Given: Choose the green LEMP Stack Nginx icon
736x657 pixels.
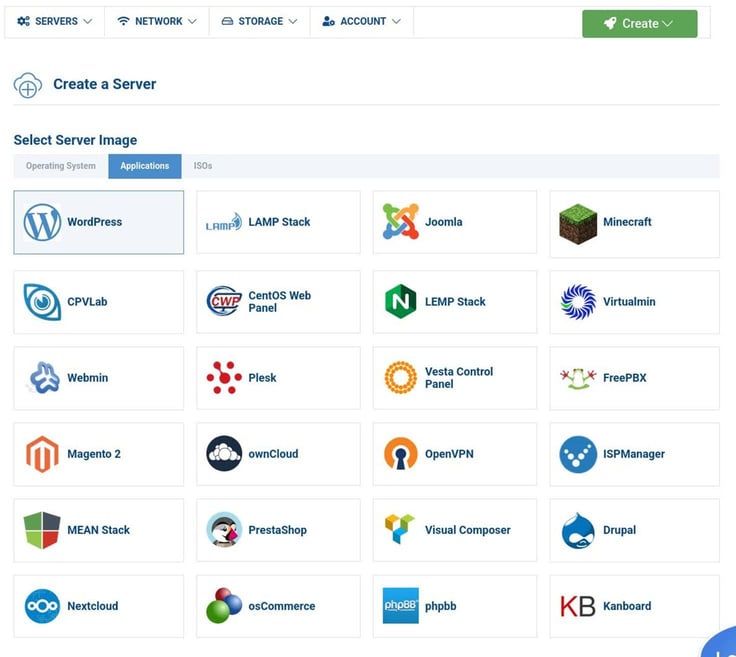Looking at the screenshot, I should pyautogui.click(x=400, y=301).
